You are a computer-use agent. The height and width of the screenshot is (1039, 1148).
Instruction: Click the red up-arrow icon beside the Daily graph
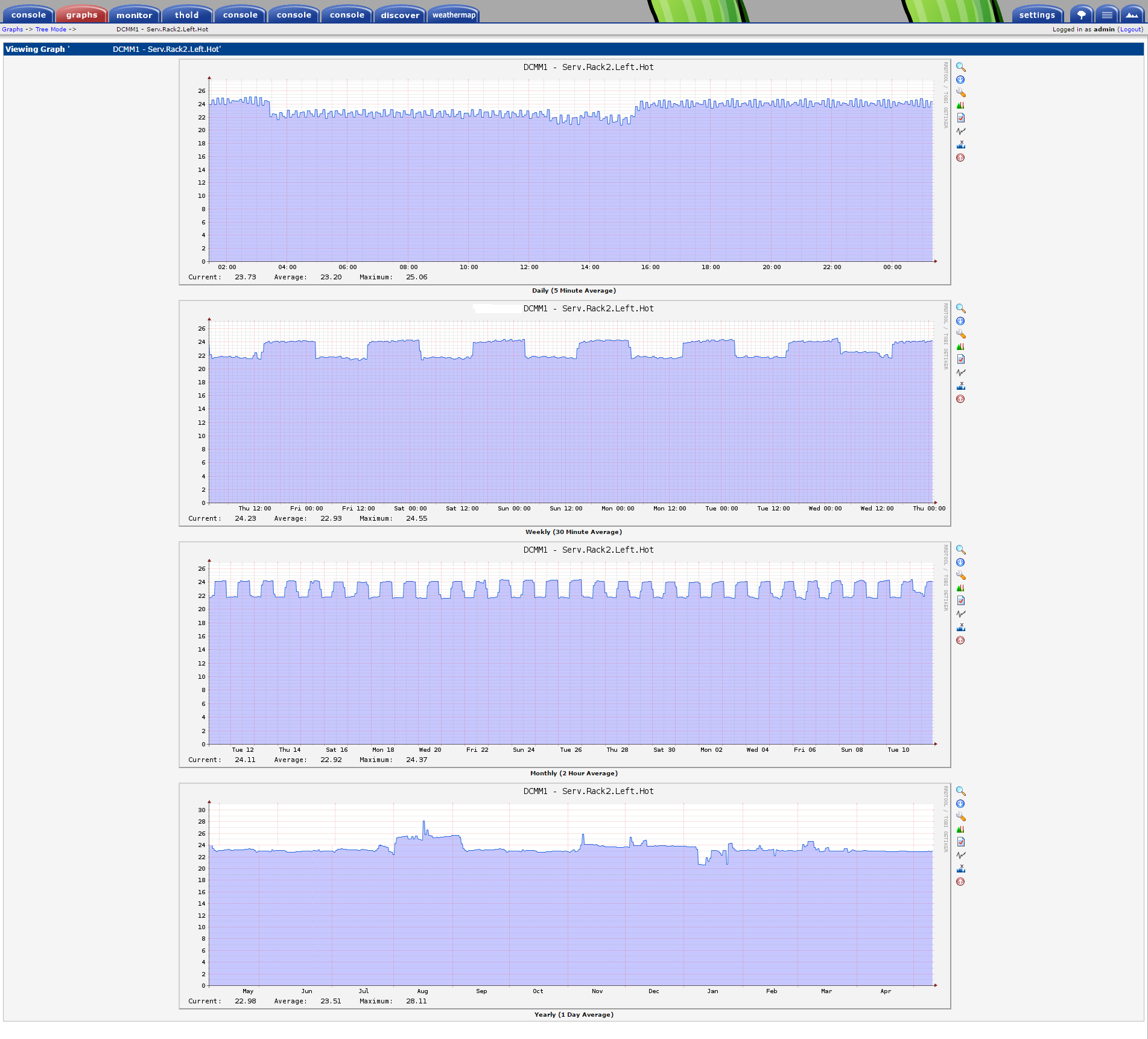(x=960, y=157)
